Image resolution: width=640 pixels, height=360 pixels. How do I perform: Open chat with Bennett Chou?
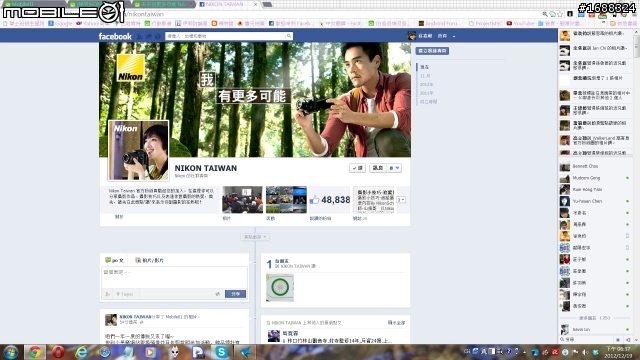[595, 167]
